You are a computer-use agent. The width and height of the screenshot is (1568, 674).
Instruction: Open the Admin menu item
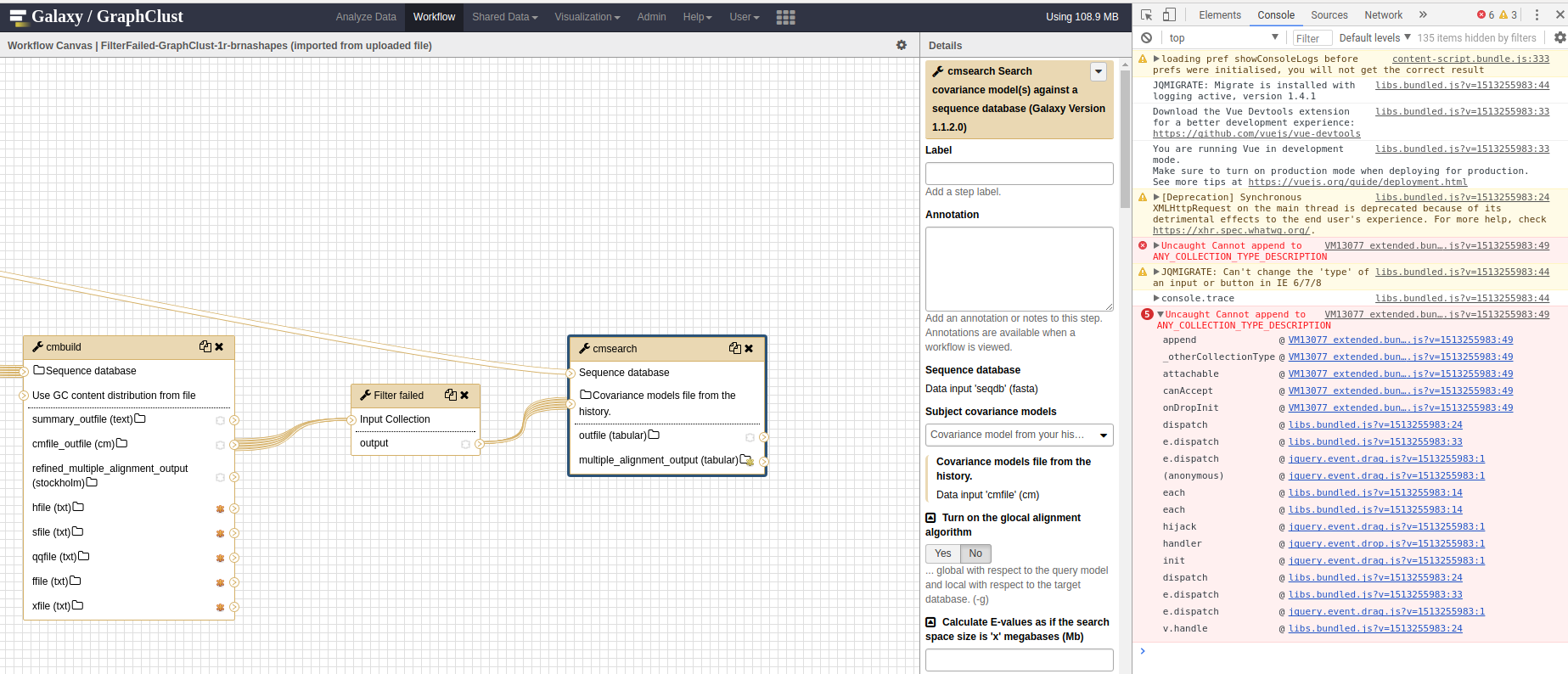coord(651,17)
